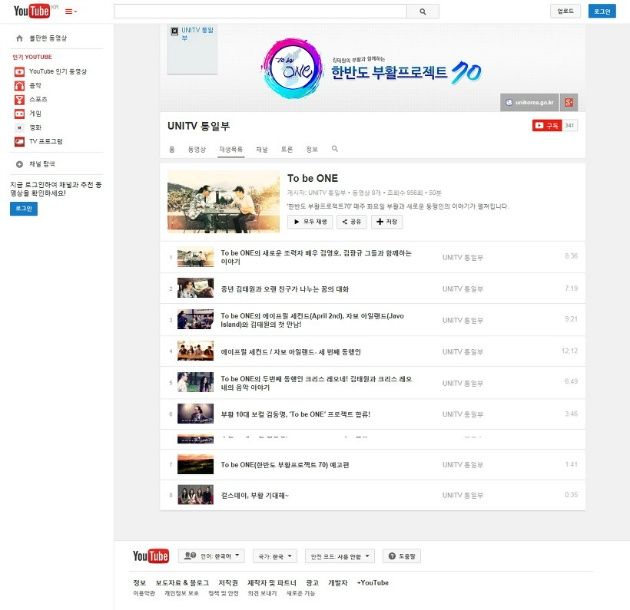Open the new features footer link
This screenshot has height=610, width=630.
[300, 594]
